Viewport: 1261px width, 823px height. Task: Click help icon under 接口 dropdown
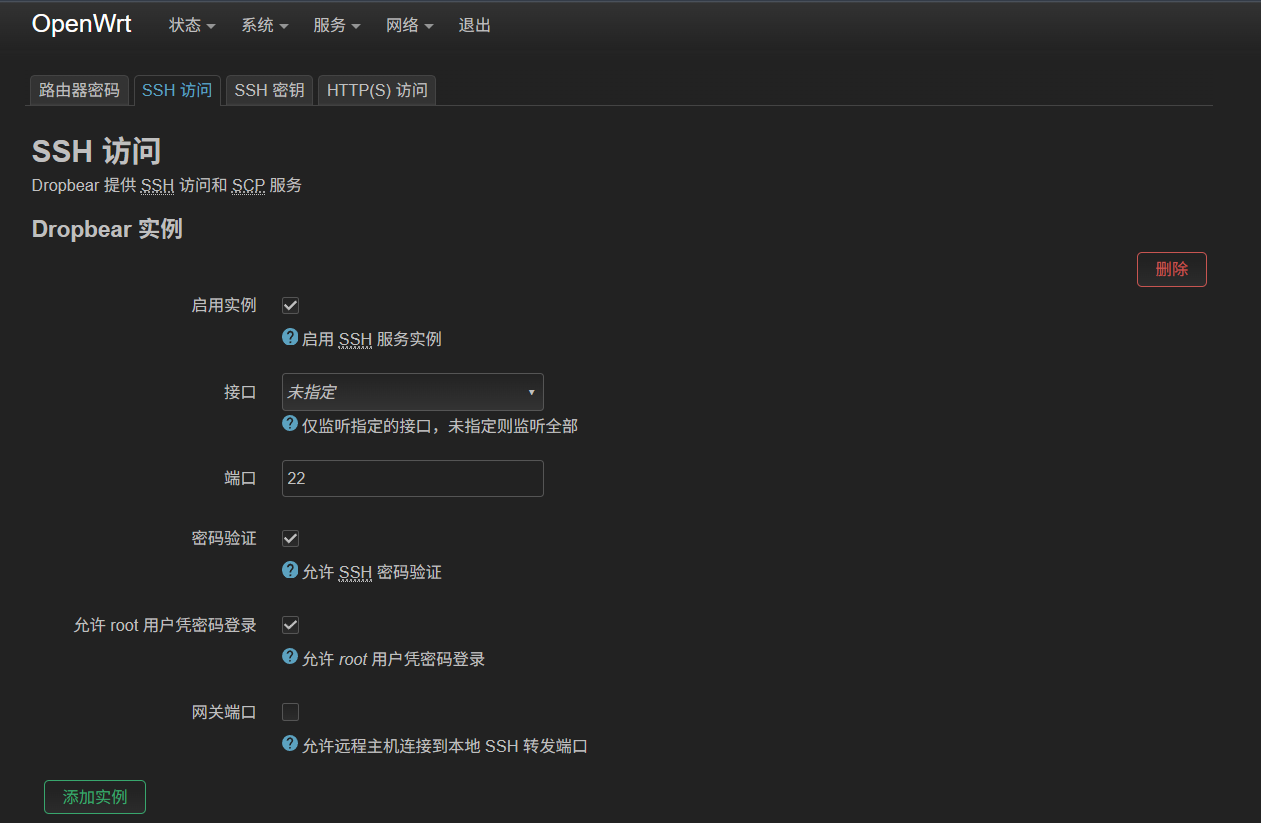tap(290, 424)
